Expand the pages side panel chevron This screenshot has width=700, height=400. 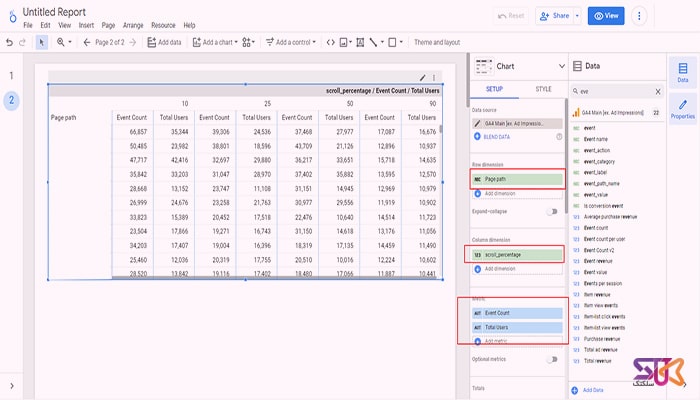click(x=12, y=386)
